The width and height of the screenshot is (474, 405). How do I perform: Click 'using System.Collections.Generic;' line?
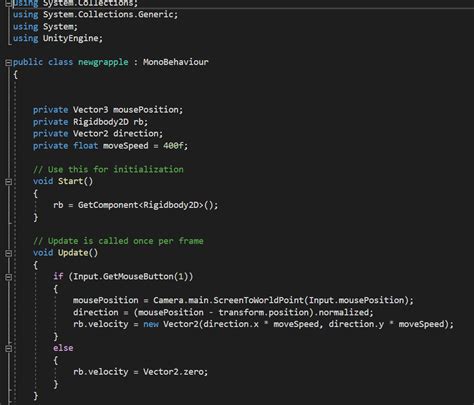point(96,15)
